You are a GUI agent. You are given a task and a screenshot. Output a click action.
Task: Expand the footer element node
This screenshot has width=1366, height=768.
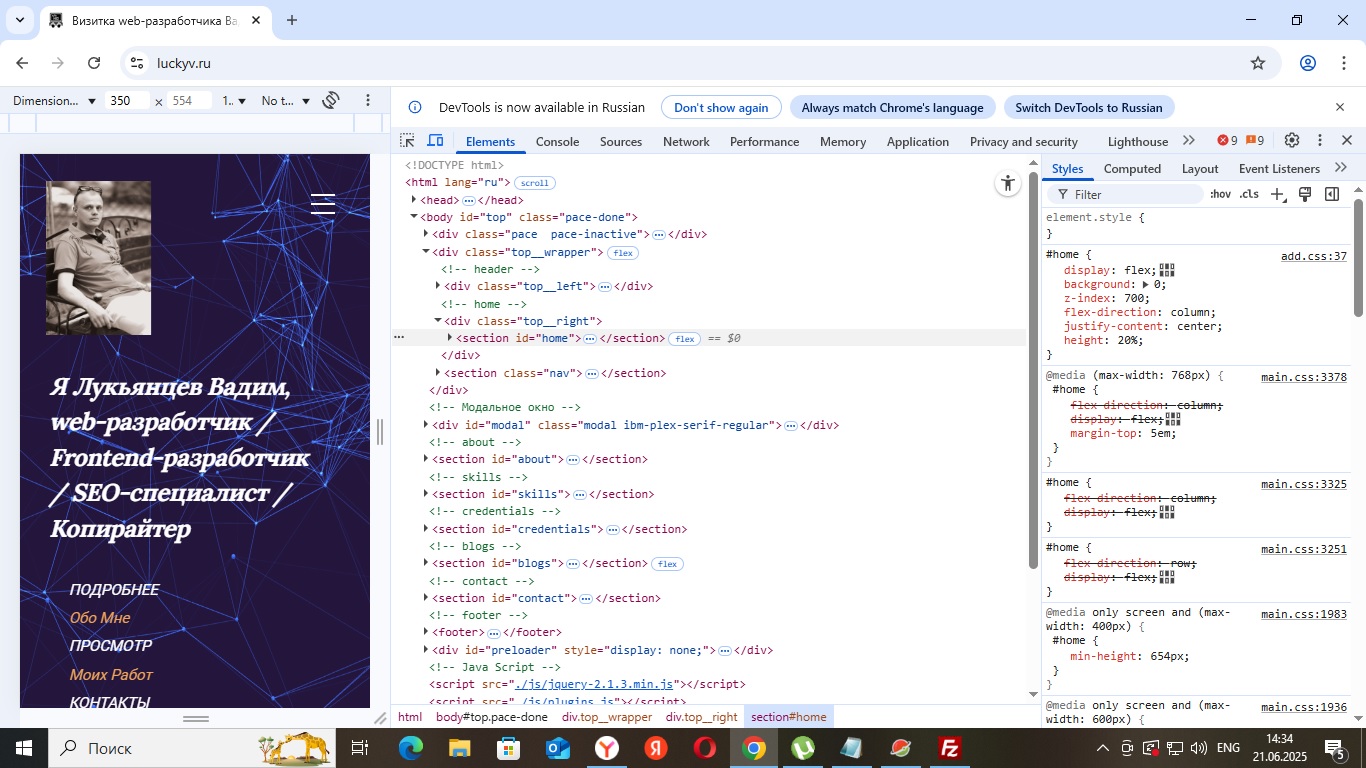(x=427, y=632)
